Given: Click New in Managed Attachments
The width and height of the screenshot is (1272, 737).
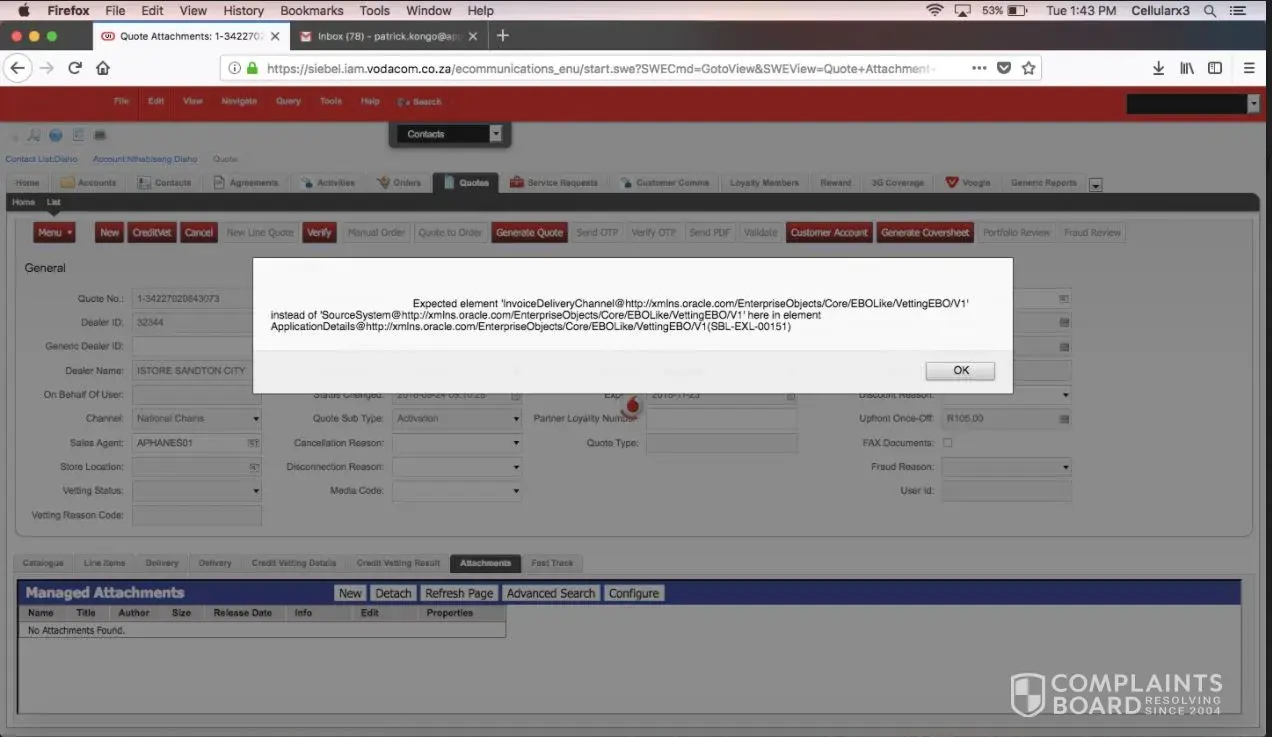Looking at the screenshot, I should pos(350,593).
